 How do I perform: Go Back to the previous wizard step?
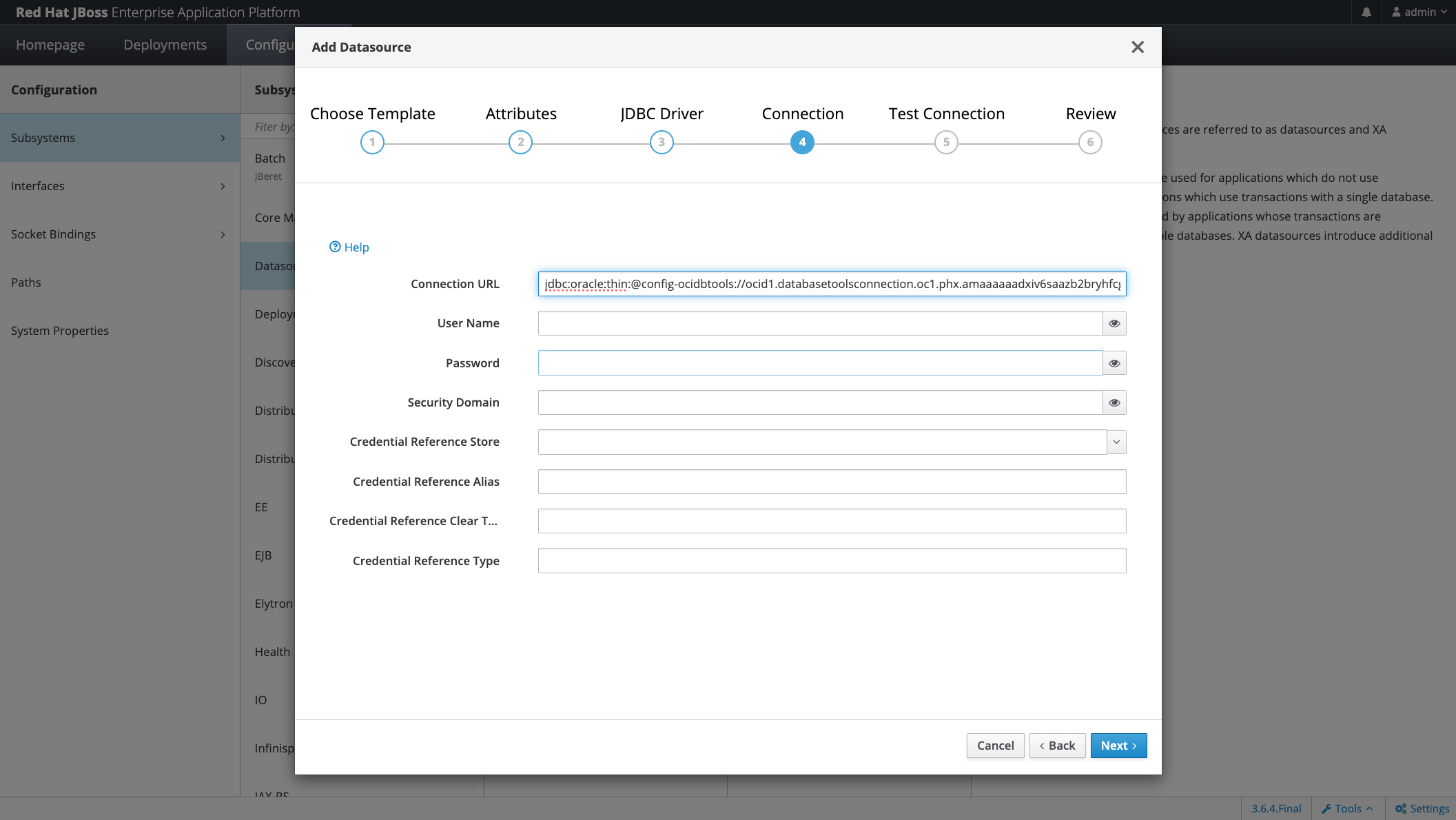pos(1057,746)
